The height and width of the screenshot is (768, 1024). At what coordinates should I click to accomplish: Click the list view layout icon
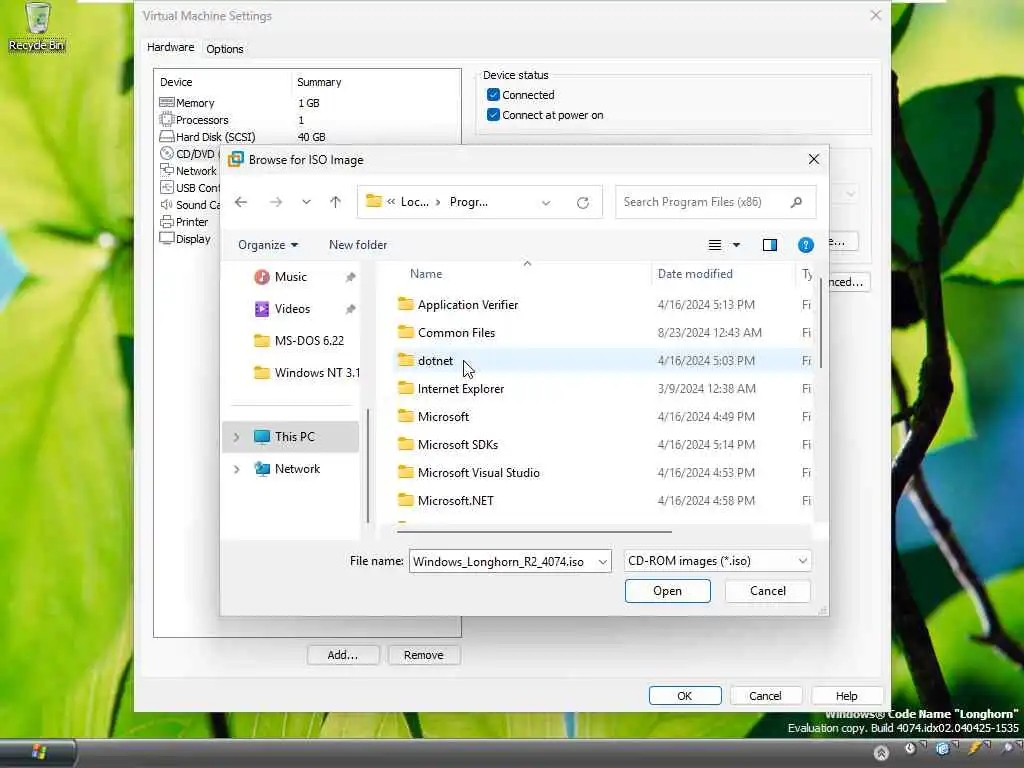click(715, 245)
